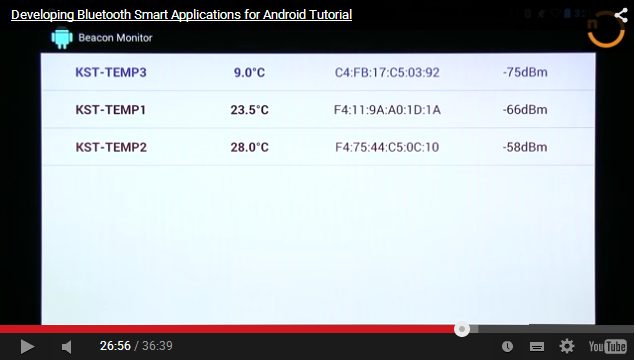Select the KST-TEMP2 beacon row
The width and height of the screenshot is (636, 360).
click(x=318, y=147)
